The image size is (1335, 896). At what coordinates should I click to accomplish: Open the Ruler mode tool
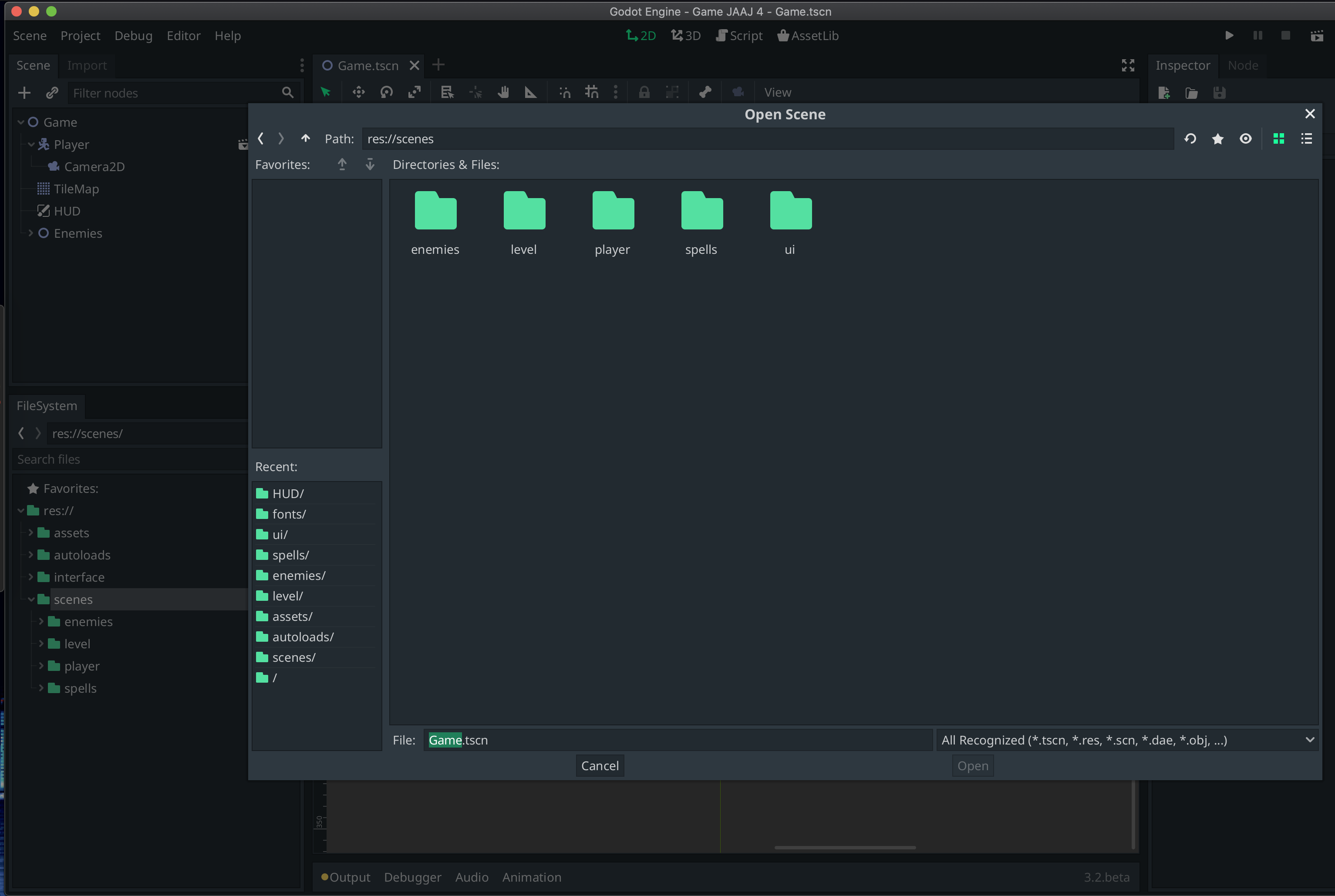(x=530, y=91)
